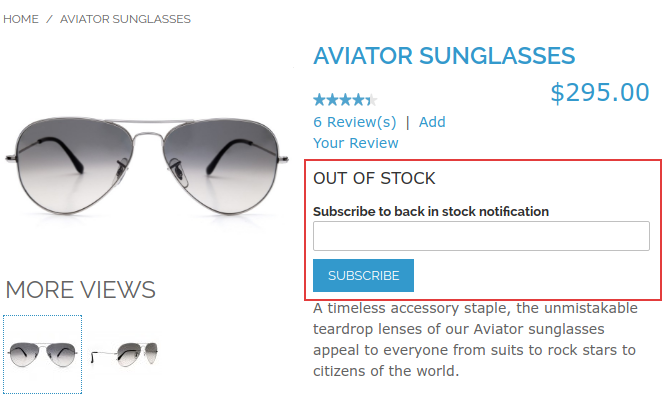Click the AVIATOR SUNGLASSES breadcrumb text
Viewport: 671px width, 397px height.
click(x=125, y=19)
